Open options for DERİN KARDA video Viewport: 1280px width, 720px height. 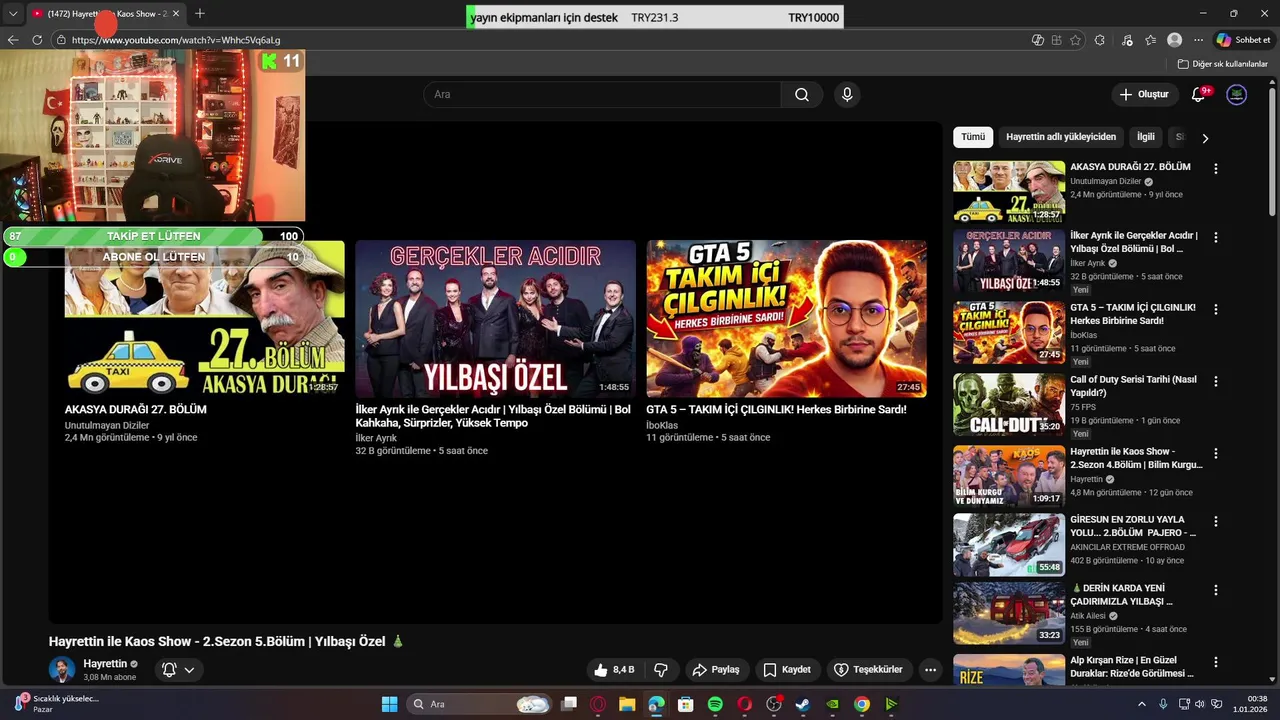[1216, 590]
